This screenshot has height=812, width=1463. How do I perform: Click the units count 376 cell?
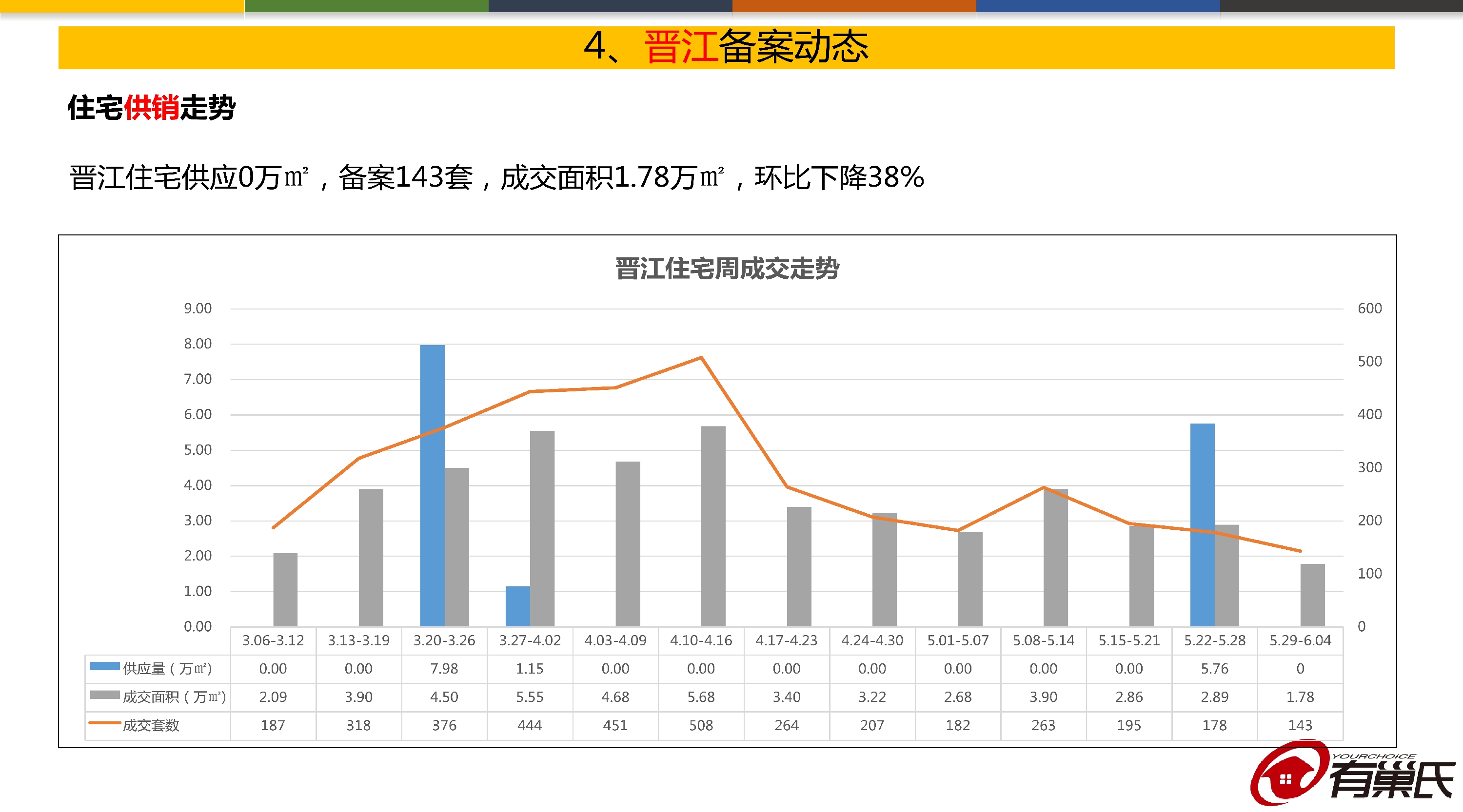(x=444, y=726)
